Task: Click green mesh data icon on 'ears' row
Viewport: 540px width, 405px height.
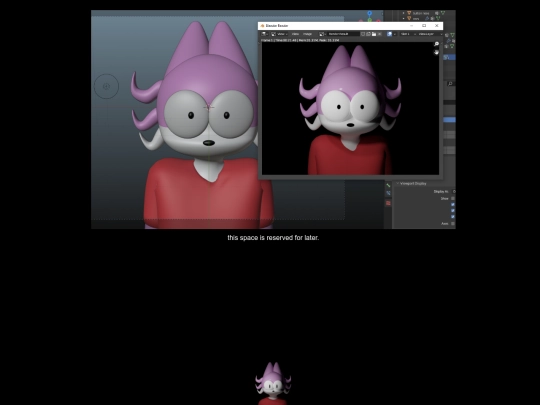Action: pyautogui.click(x=438, y=18)
